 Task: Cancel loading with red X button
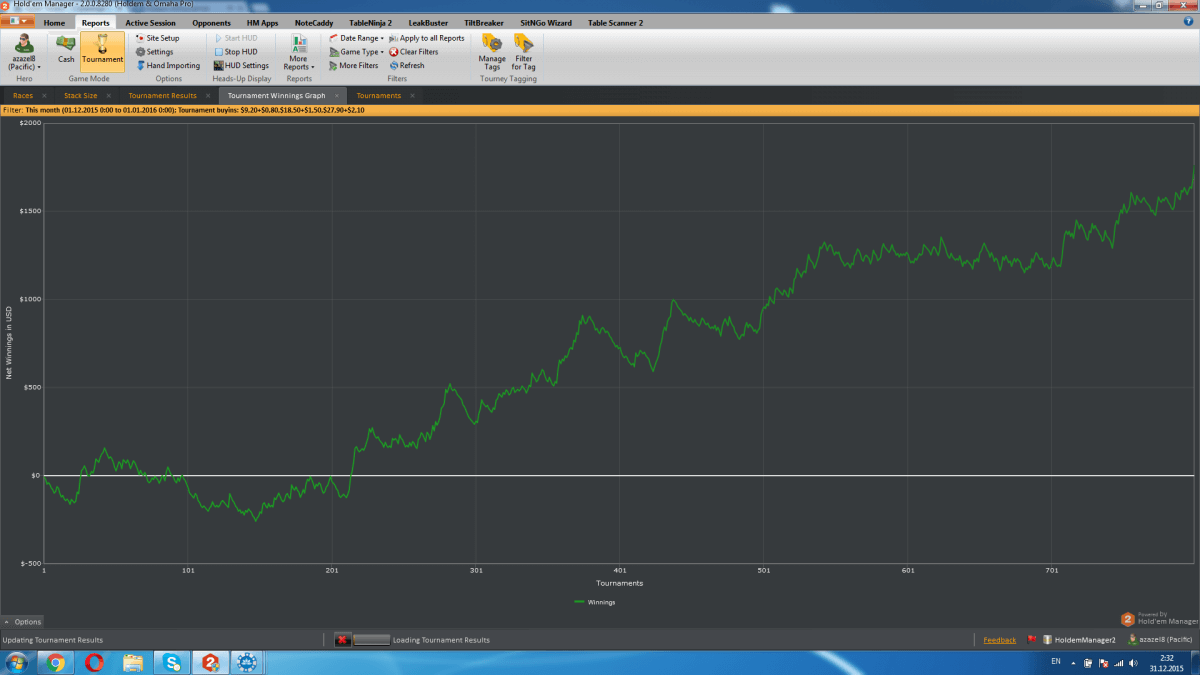(342, 640)
